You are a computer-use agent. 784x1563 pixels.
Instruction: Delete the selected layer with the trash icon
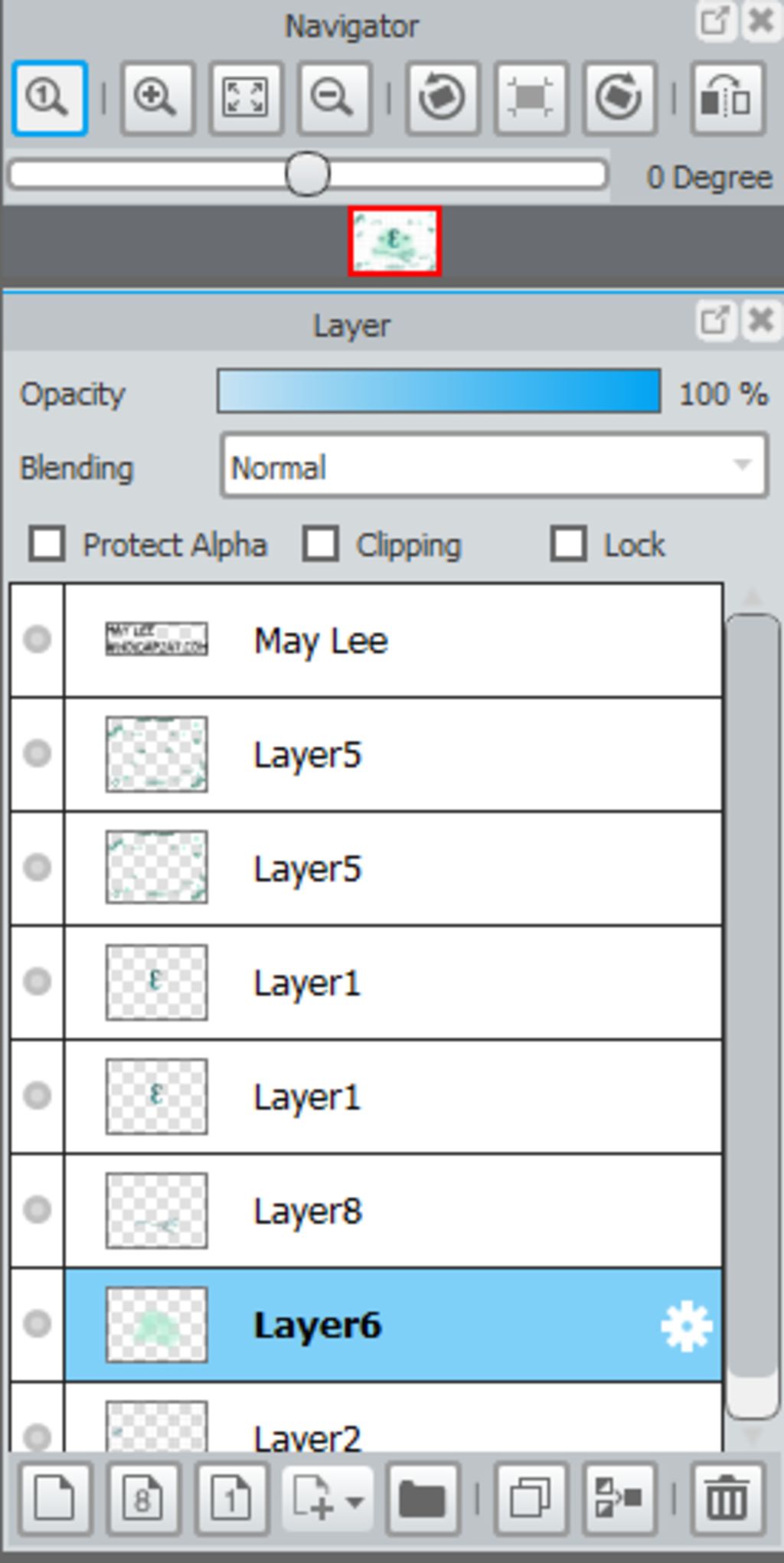coord(727,1498)
